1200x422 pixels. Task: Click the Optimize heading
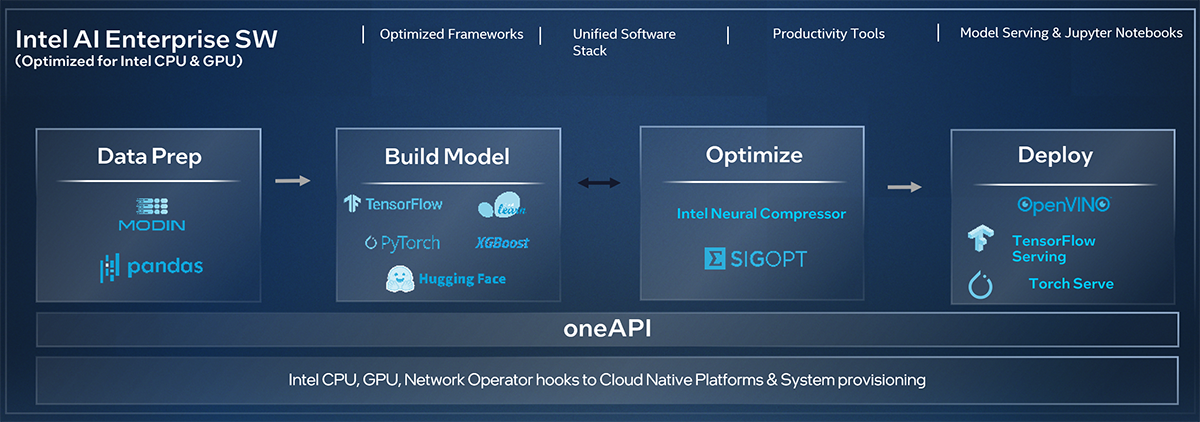754,155
